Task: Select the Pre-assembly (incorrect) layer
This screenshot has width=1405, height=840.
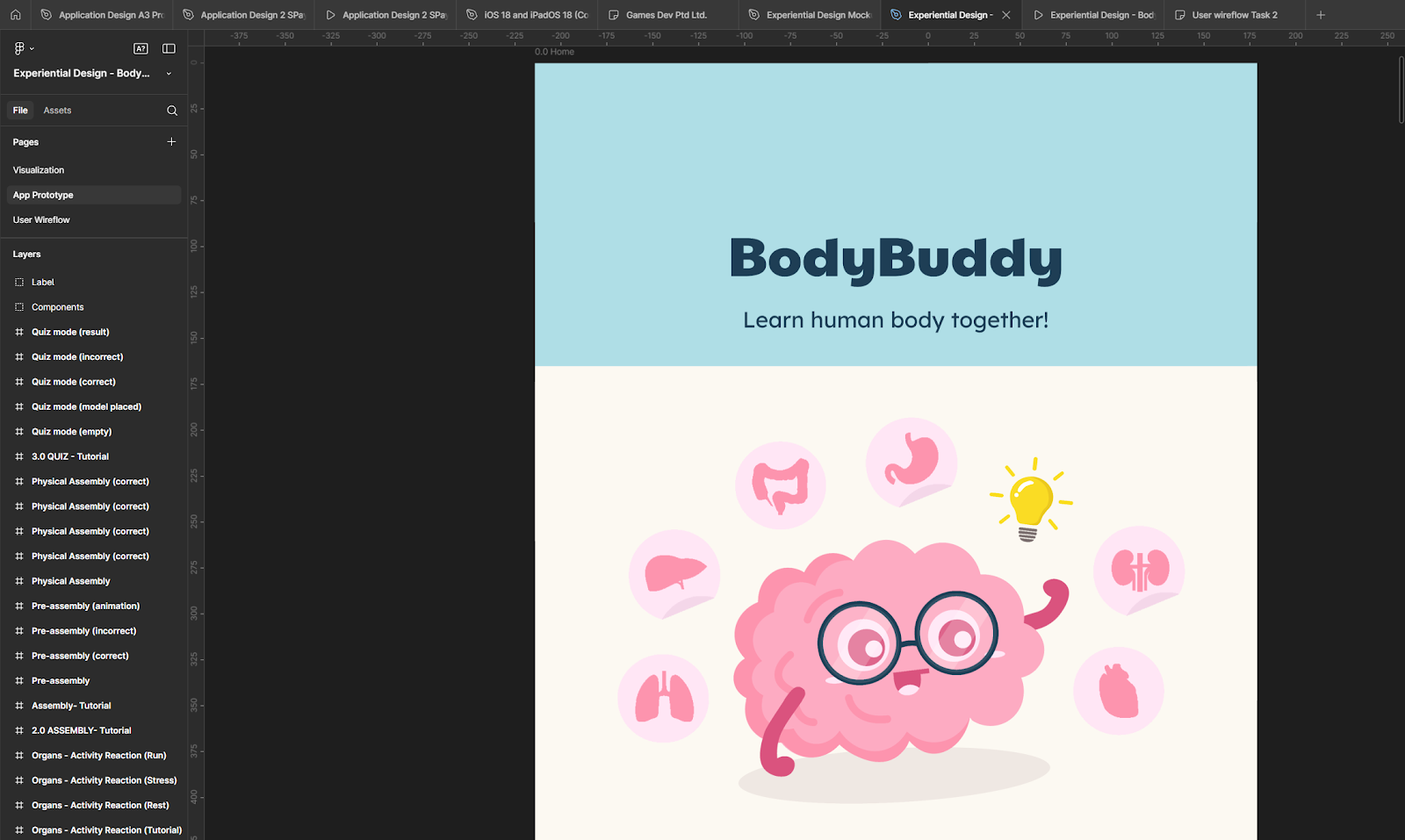Action: [83, 631]
